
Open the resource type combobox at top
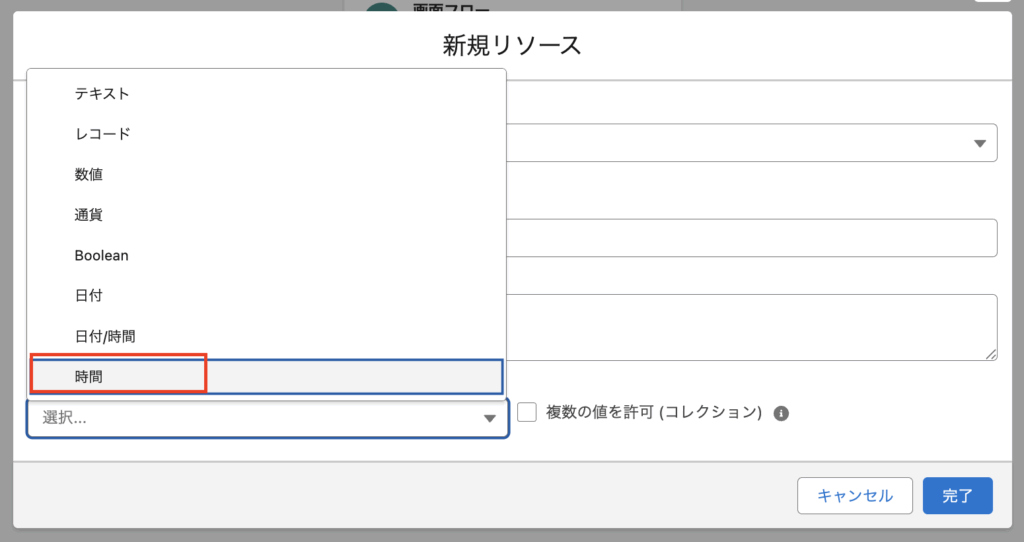pos(750,143)
